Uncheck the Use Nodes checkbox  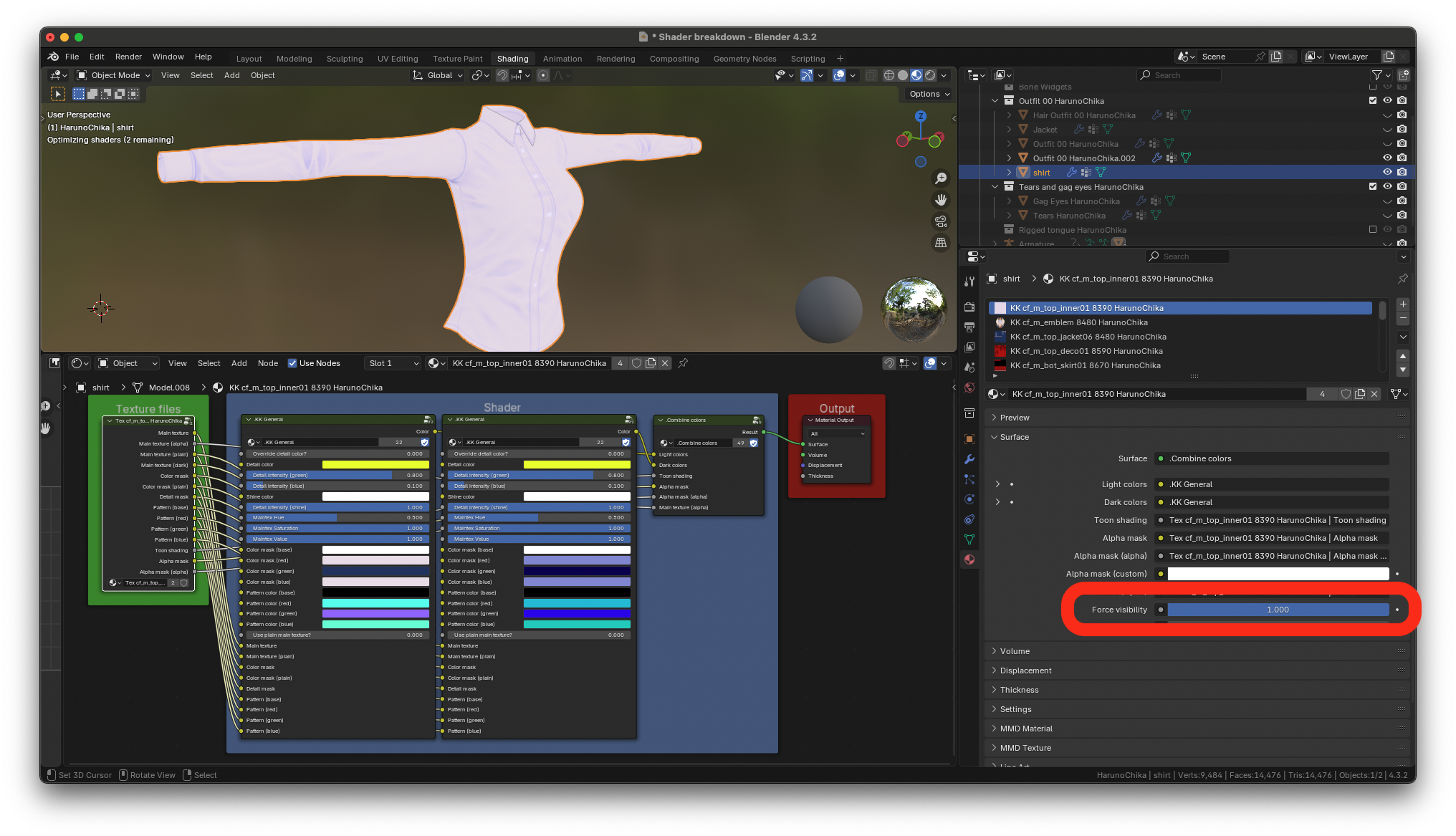pyautogui.click(x=292, y=363)
